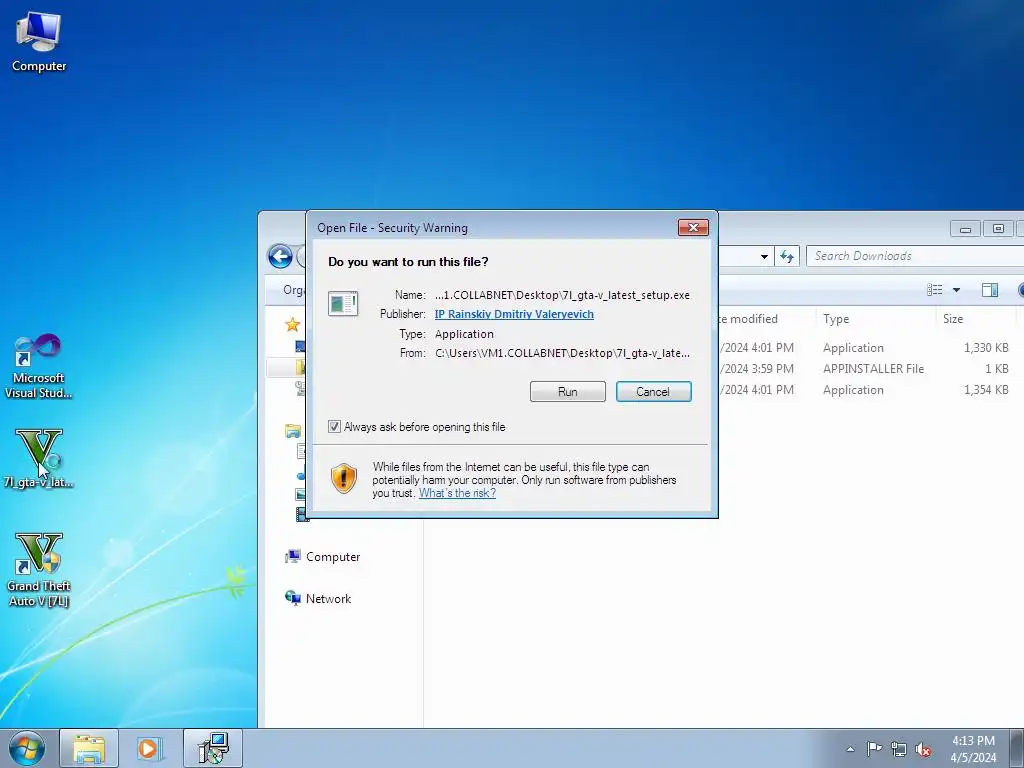Toggle the preview pane icon
1024x768 pixels.
989,289
